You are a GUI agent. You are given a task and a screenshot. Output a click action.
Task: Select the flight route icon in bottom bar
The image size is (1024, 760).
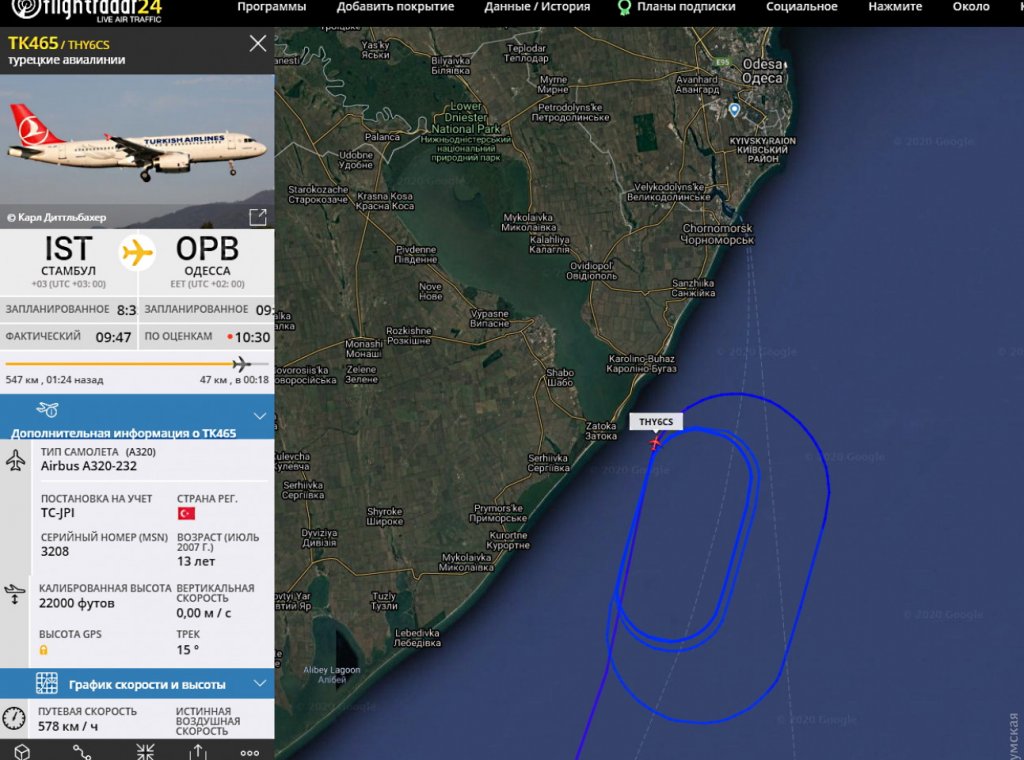coord(82,752)
